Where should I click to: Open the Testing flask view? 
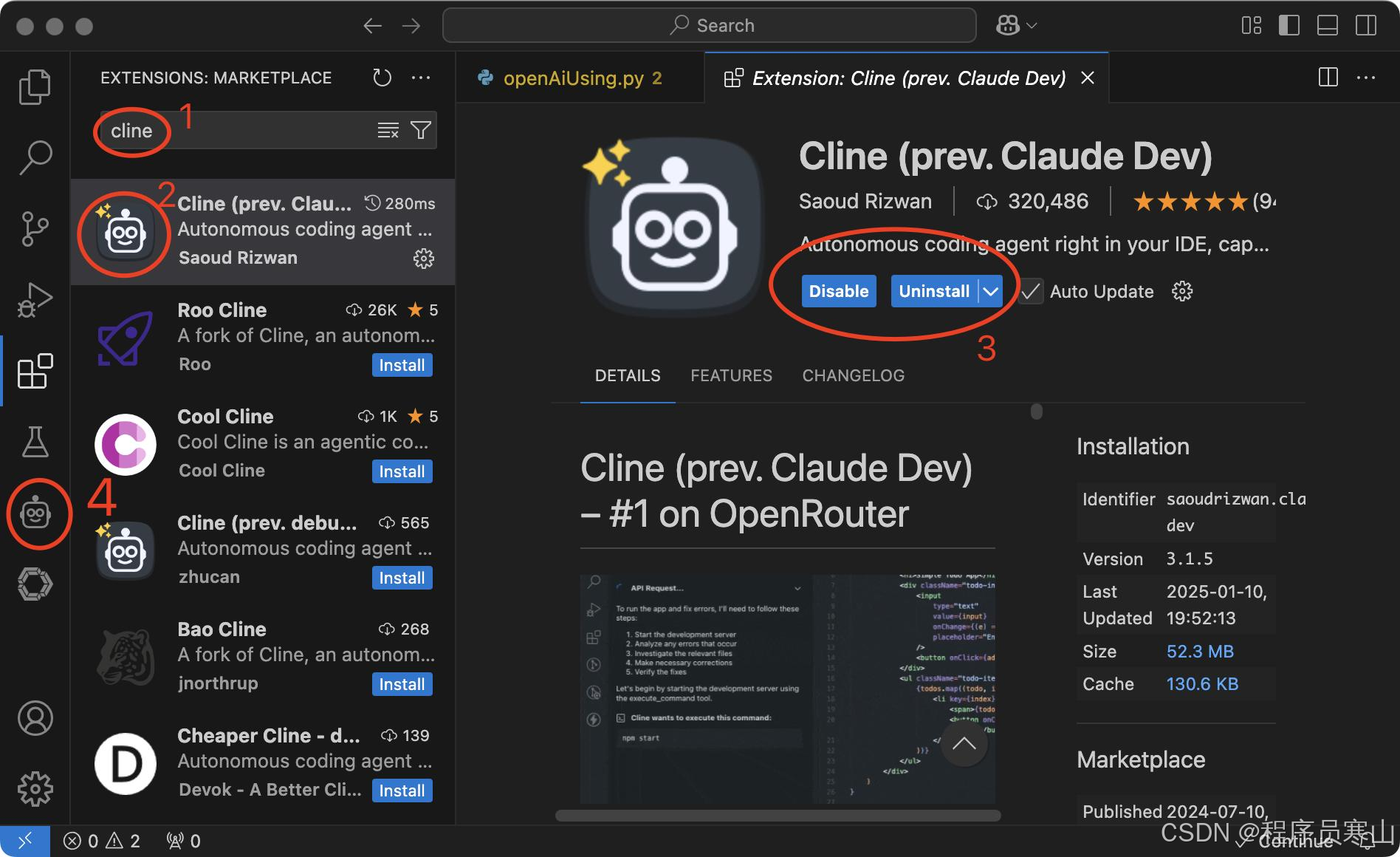(35, 441)
